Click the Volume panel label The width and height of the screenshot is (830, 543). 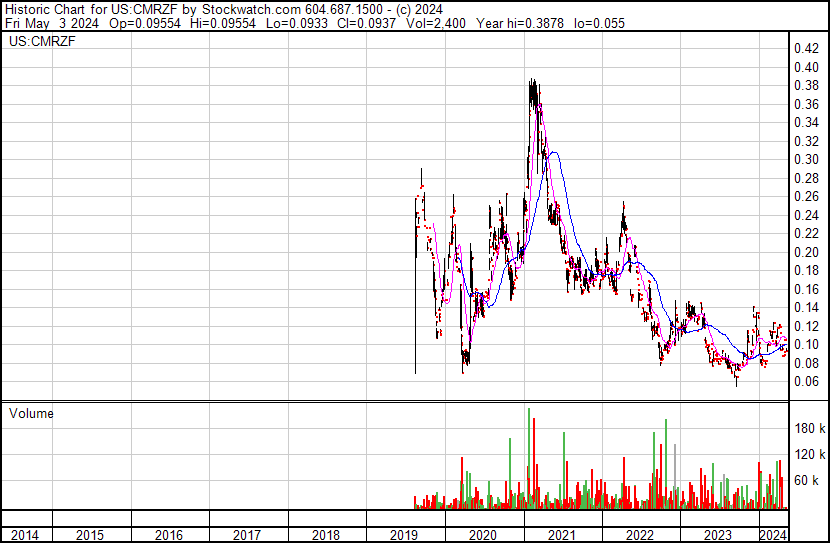click(31, 413)
